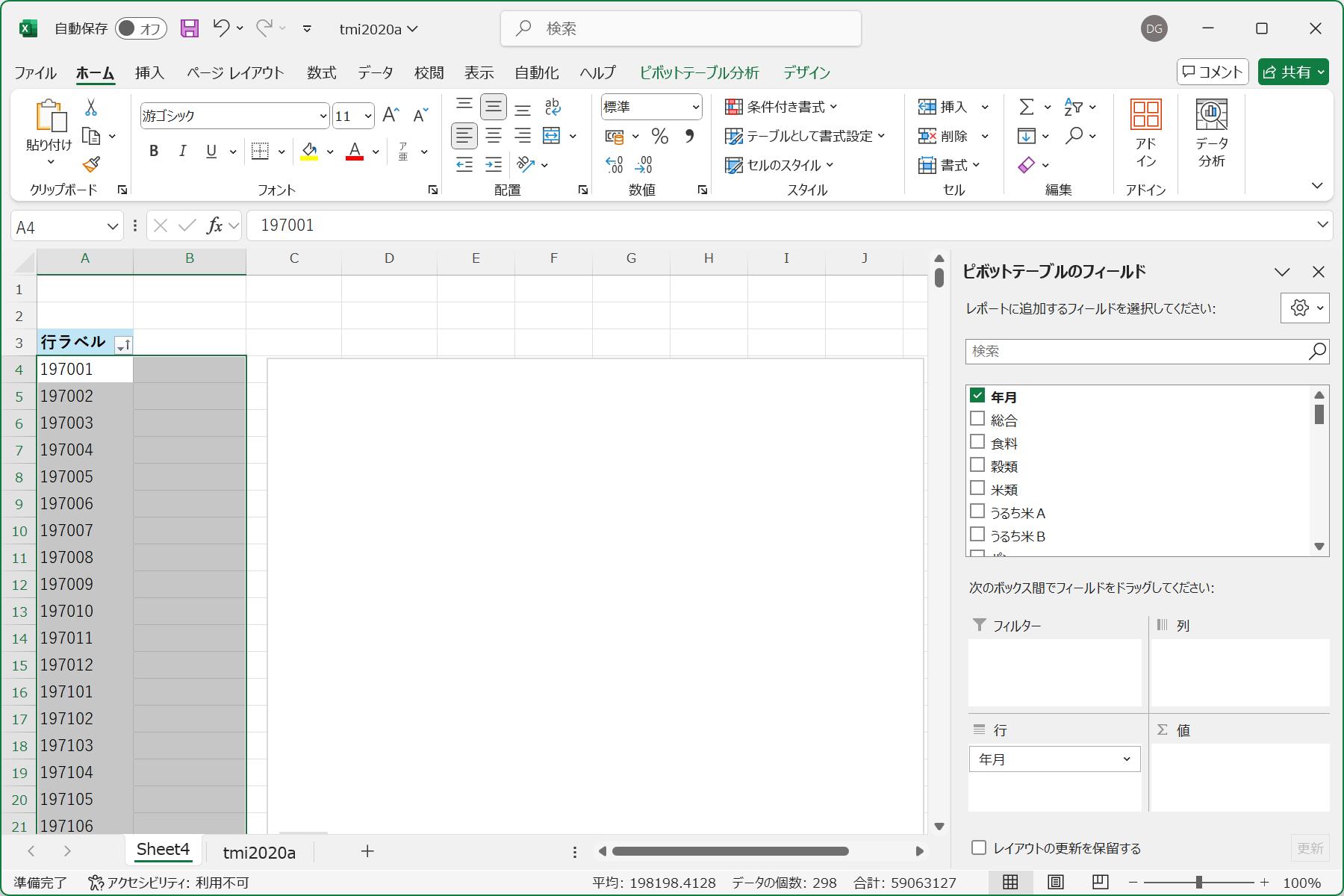The image size is (1344, 896).
Task: Toggle the AutoSave switch
Action: click(140, 28)
